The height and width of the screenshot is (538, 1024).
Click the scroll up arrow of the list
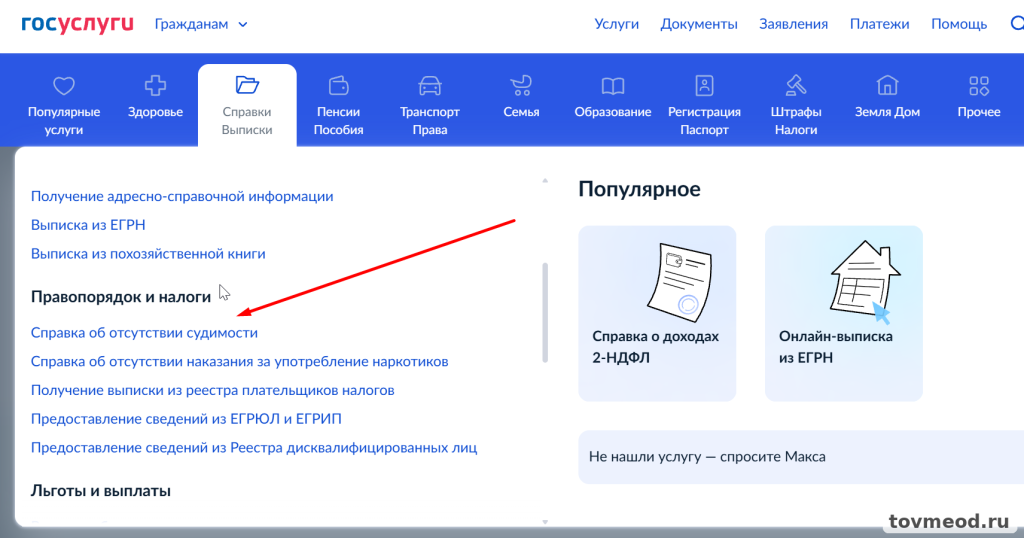tap(545, 180)
